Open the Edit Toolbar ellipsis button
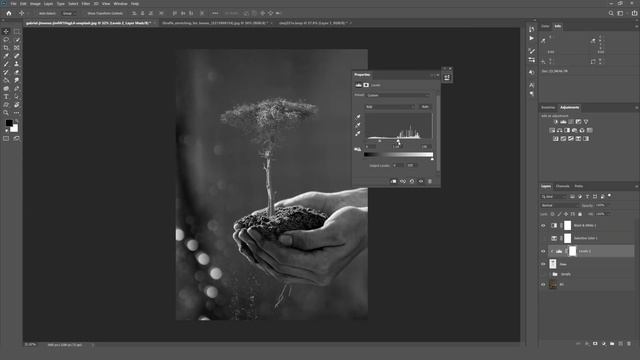The width and height of the screenshot is (640, 360). click(17, 113)
